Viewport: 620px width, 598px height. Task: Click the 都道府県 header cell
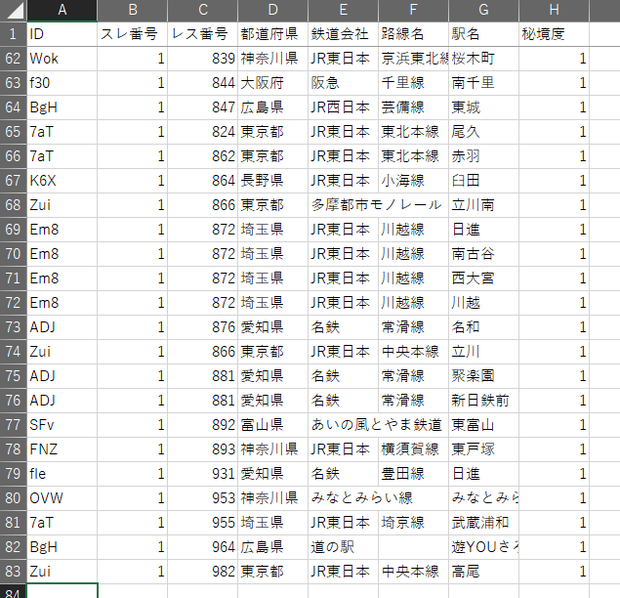click(x=273, y=34)
